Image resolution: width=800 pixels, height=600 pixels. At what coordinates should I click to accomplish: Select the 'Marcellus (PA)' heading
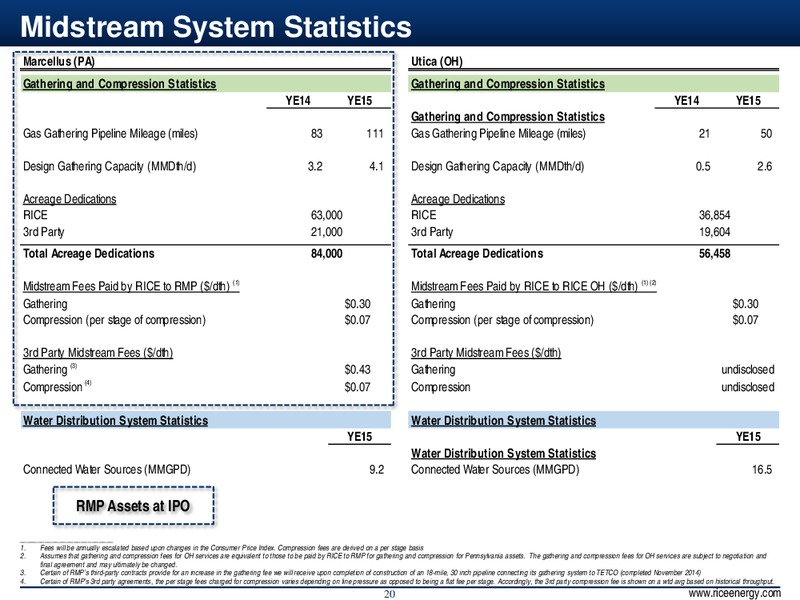coord(59,62)
